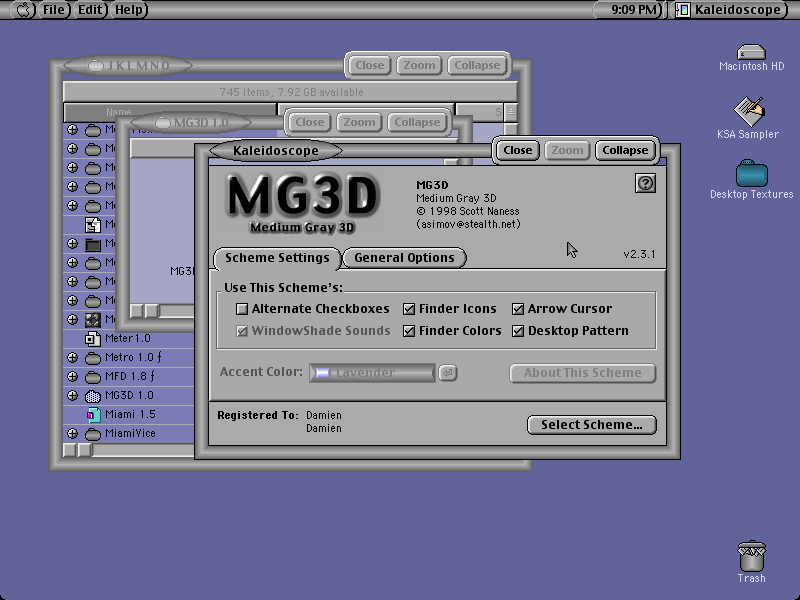Click MG3D 1.0 window horizontal scrollbar left arrow

point(137,311)
